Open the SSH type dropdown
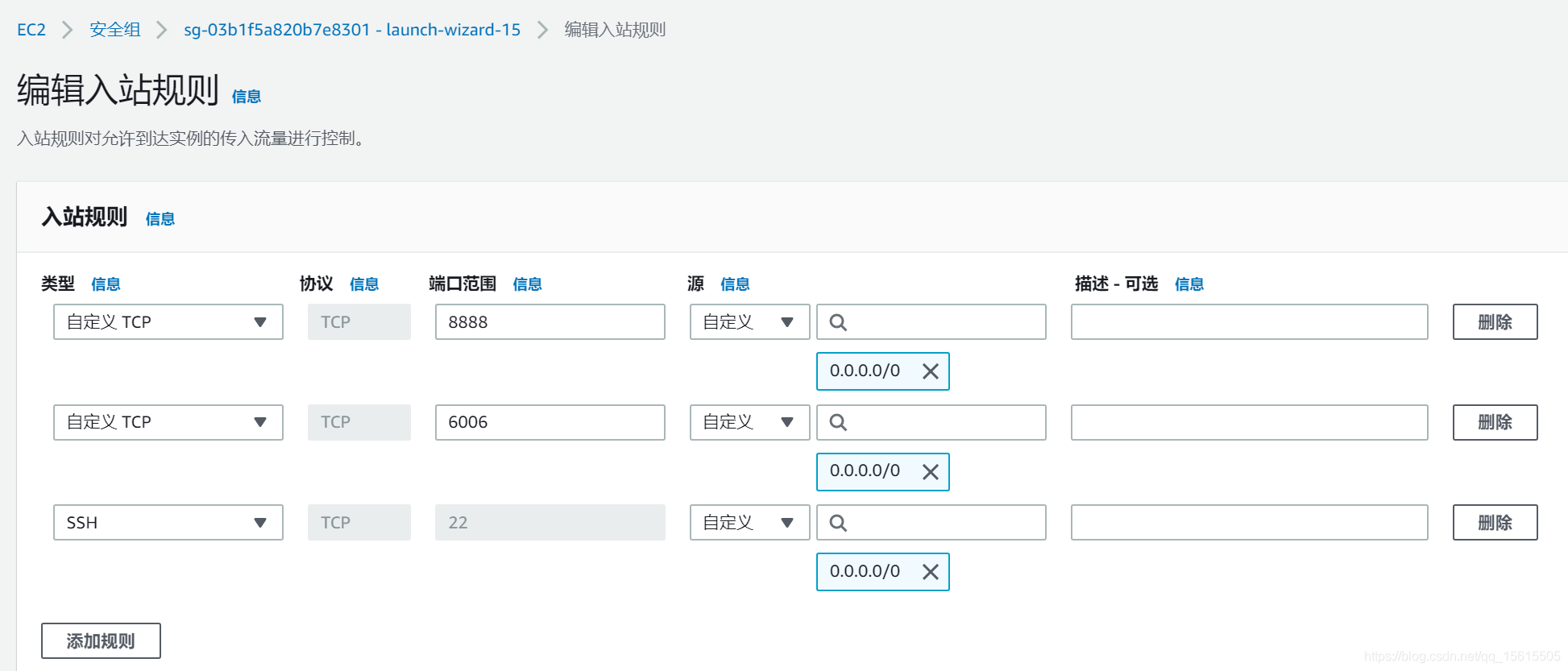Viewport: 1568px width, 671px height. (x=168, y=522)
